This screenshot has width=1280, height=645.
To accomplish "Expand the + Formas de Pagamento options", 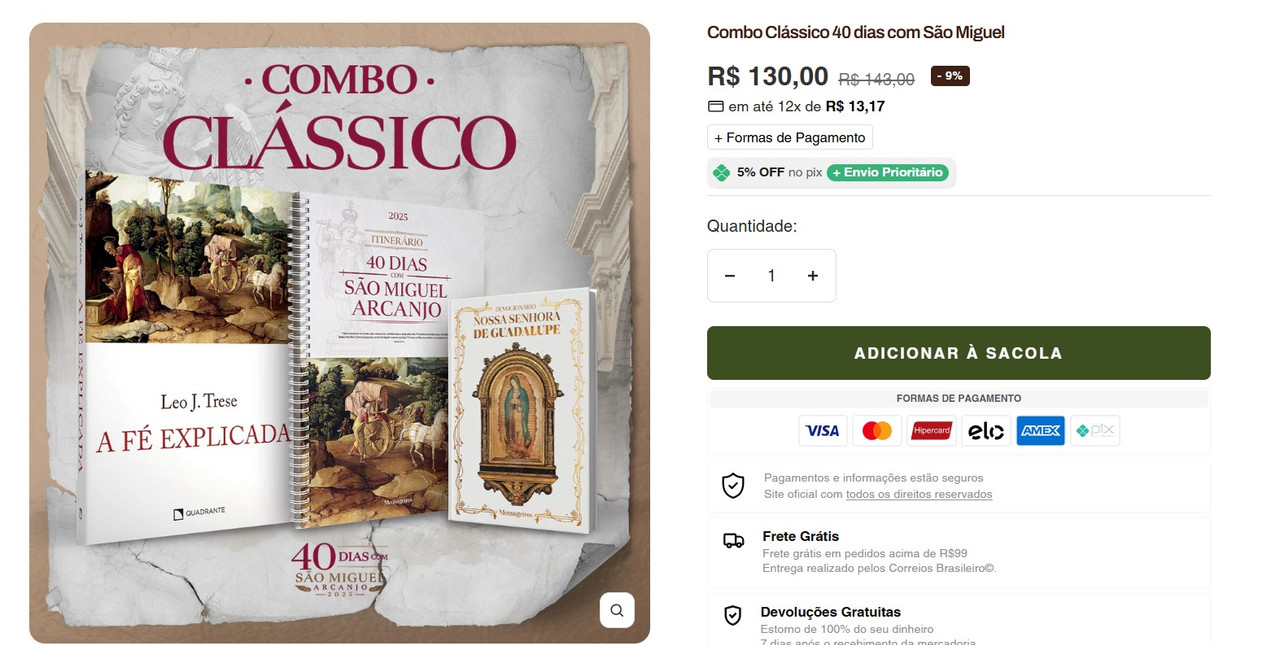I will pos(790,137).
